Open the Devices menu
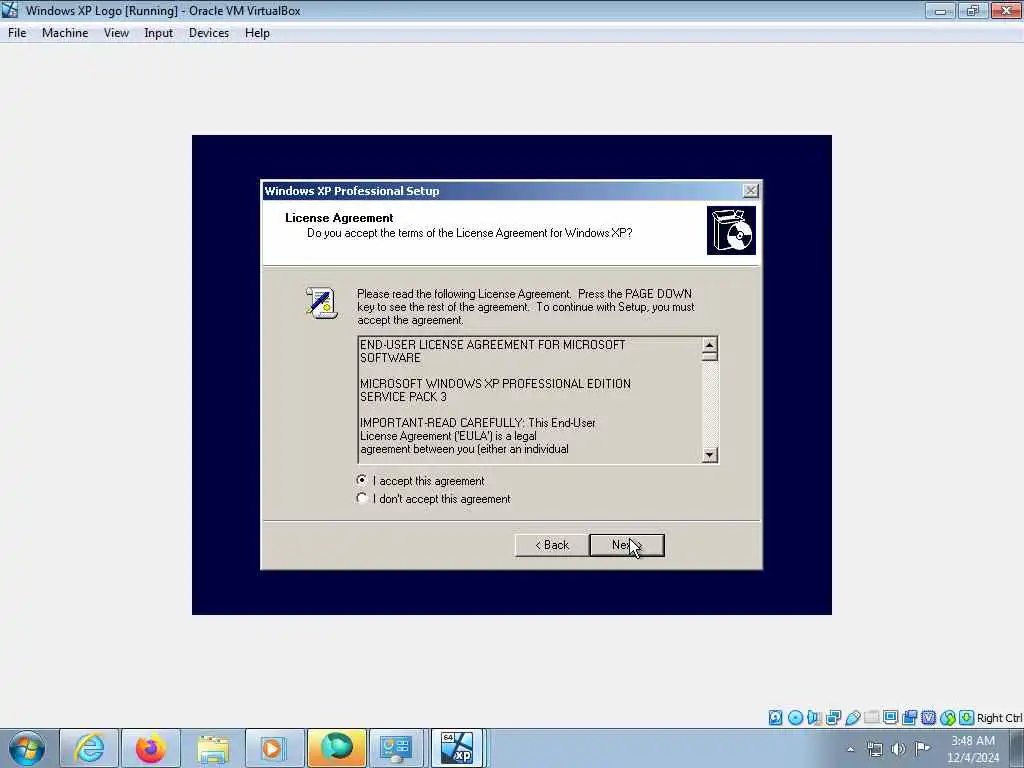 coord(209,33)
